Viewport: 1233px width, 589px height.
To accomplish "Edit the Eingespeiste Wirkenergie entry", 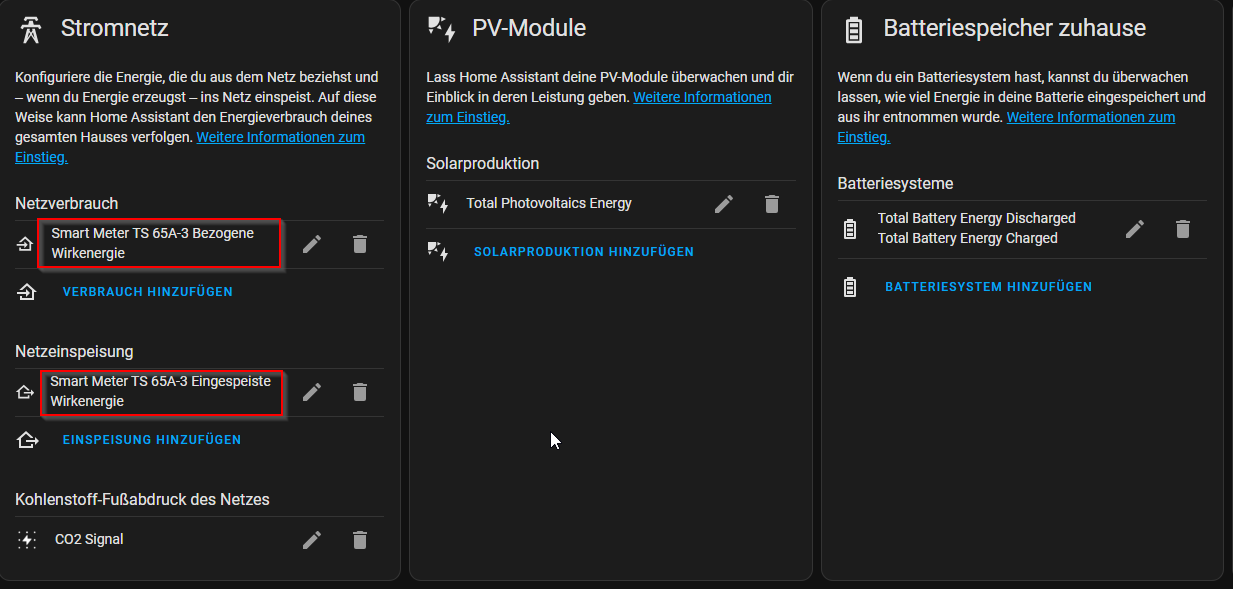I will pos(312,392).
